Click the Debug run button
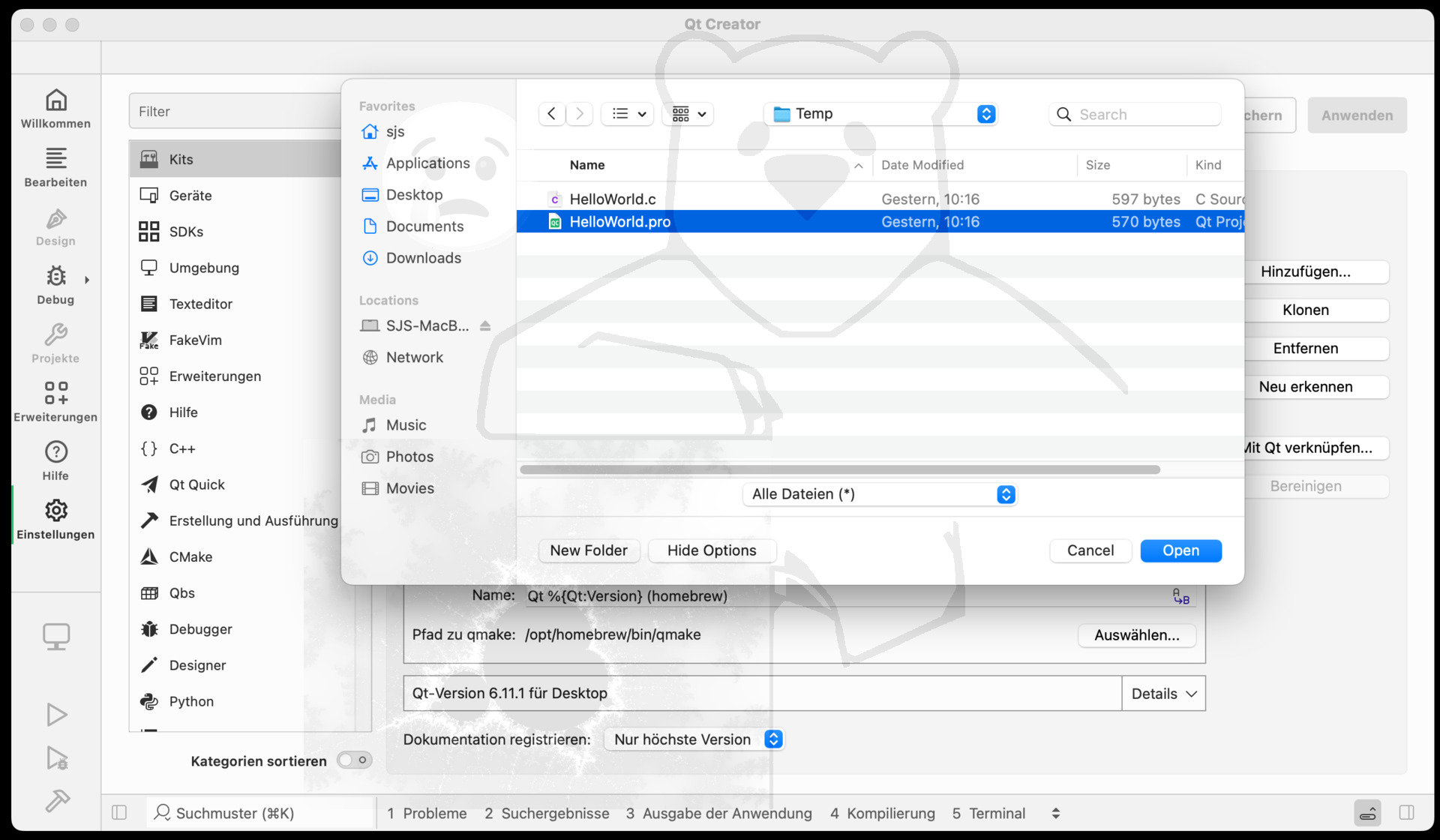Viewport: 1440px width, 840px height. coord(56,758)
